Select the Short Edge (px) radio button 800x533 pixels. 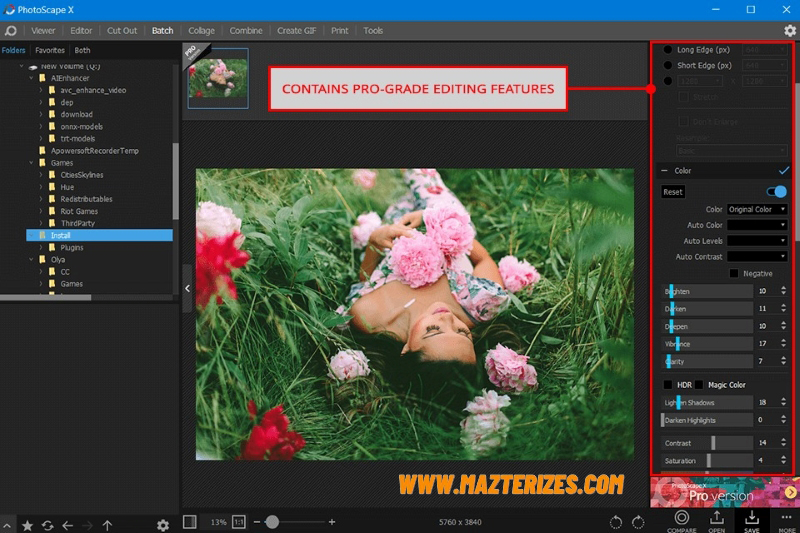[x=667, y=65]
